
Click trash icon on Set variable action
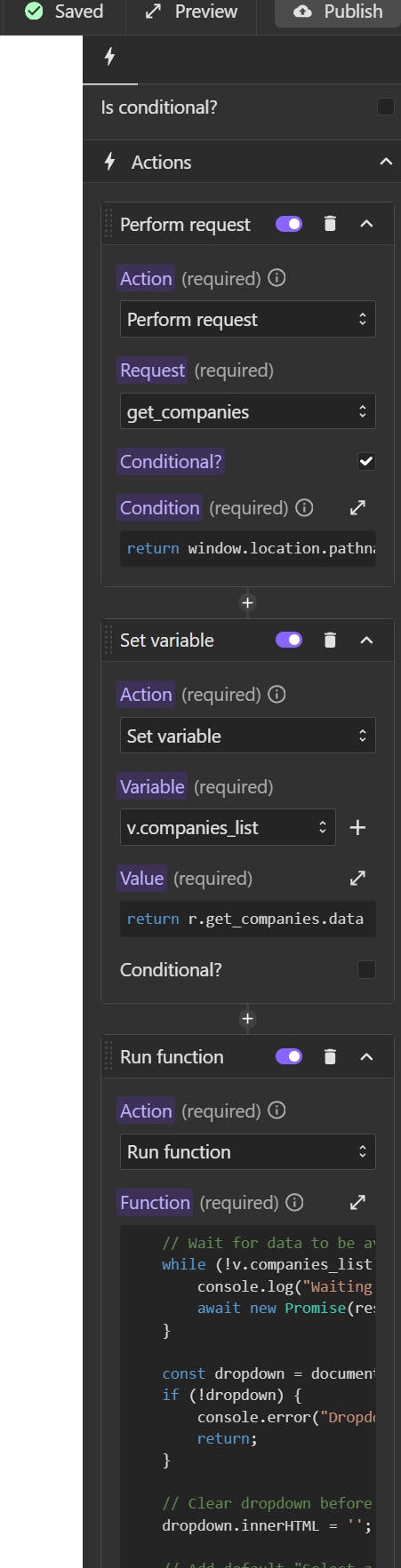point(330,640)
